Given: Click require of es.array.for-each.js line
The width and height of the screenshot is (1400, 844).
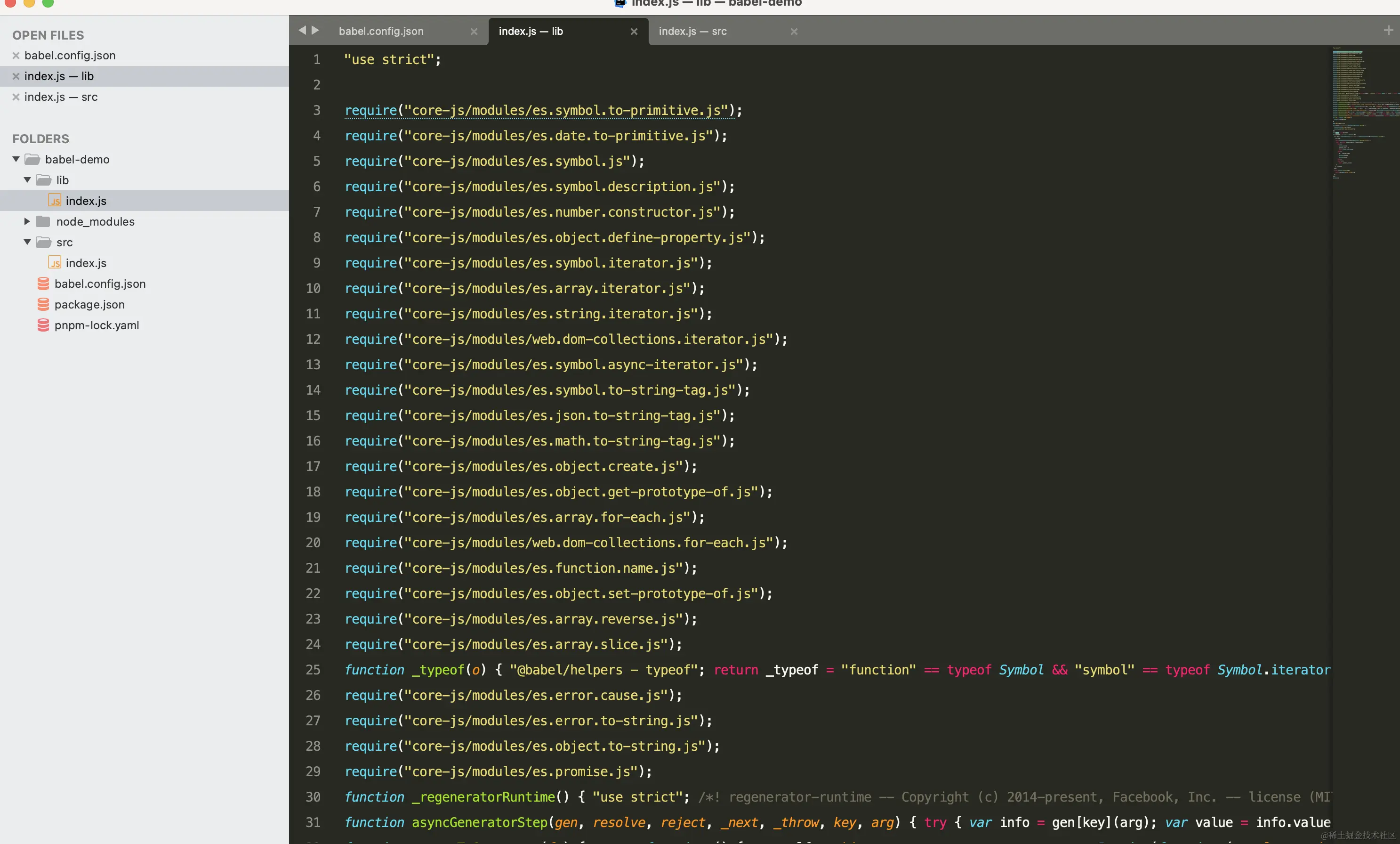Looking at the screenshot, I should 524,517.
